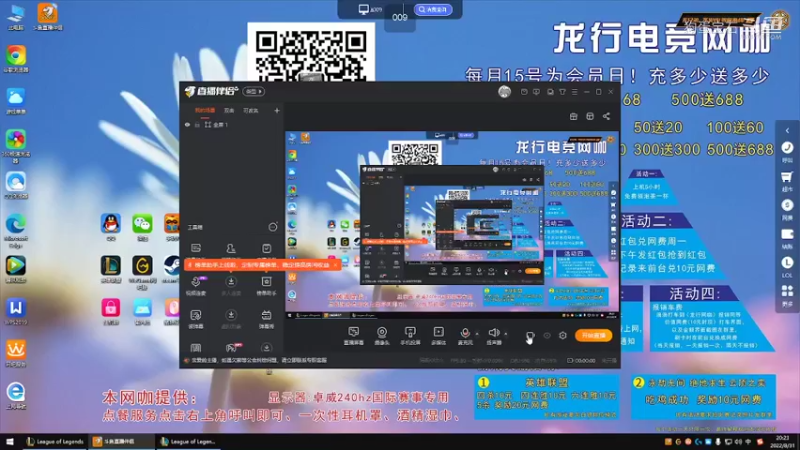Open the hamburger main menu in the title bar
Image resolution: width=800 pixels, height=450 pixels.
574,92
